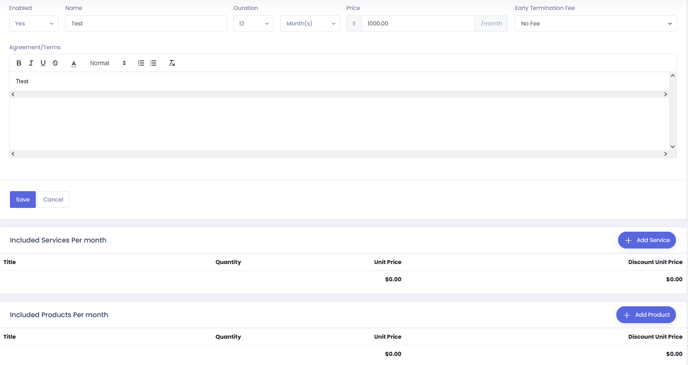688x365 pixels.
Task: Click the lower horizontal scrollbar left arrow
Action: (13, 154)
